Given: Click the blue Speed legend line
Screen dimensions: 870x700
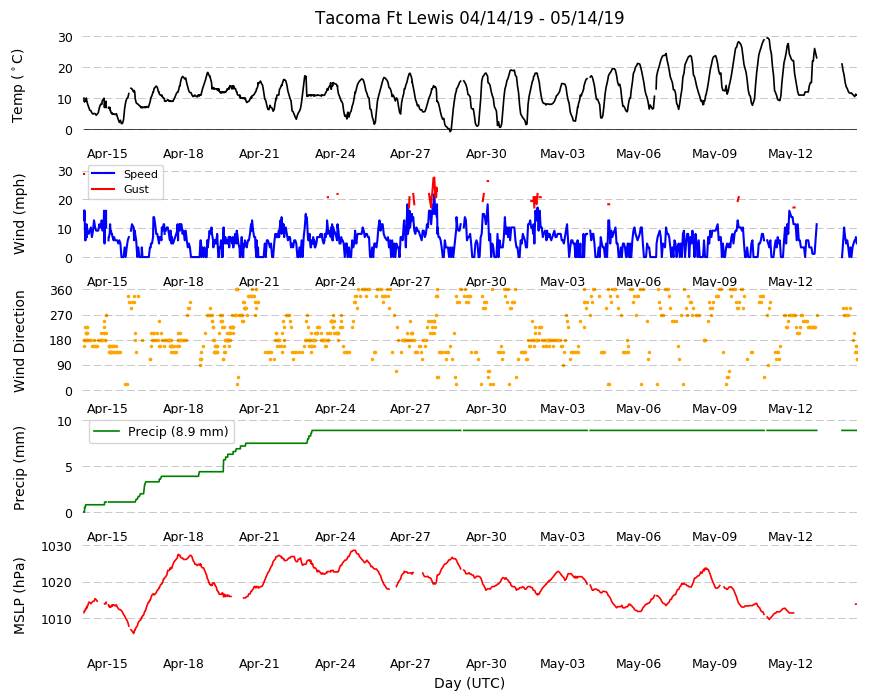Looking at the screenshot, I should point(103,174).
